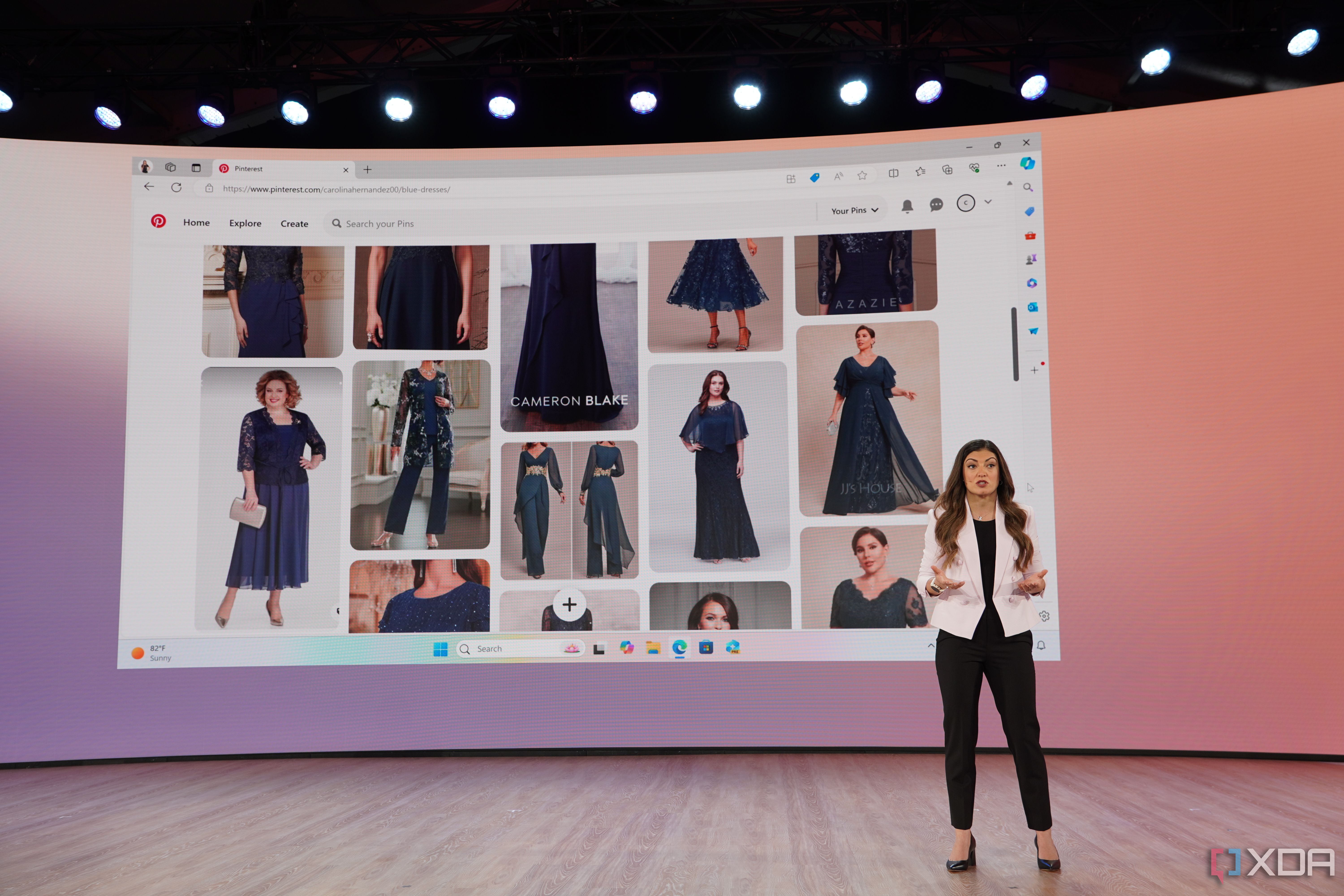Start Read aloud for this page
1344x896 pixels.
838,176
